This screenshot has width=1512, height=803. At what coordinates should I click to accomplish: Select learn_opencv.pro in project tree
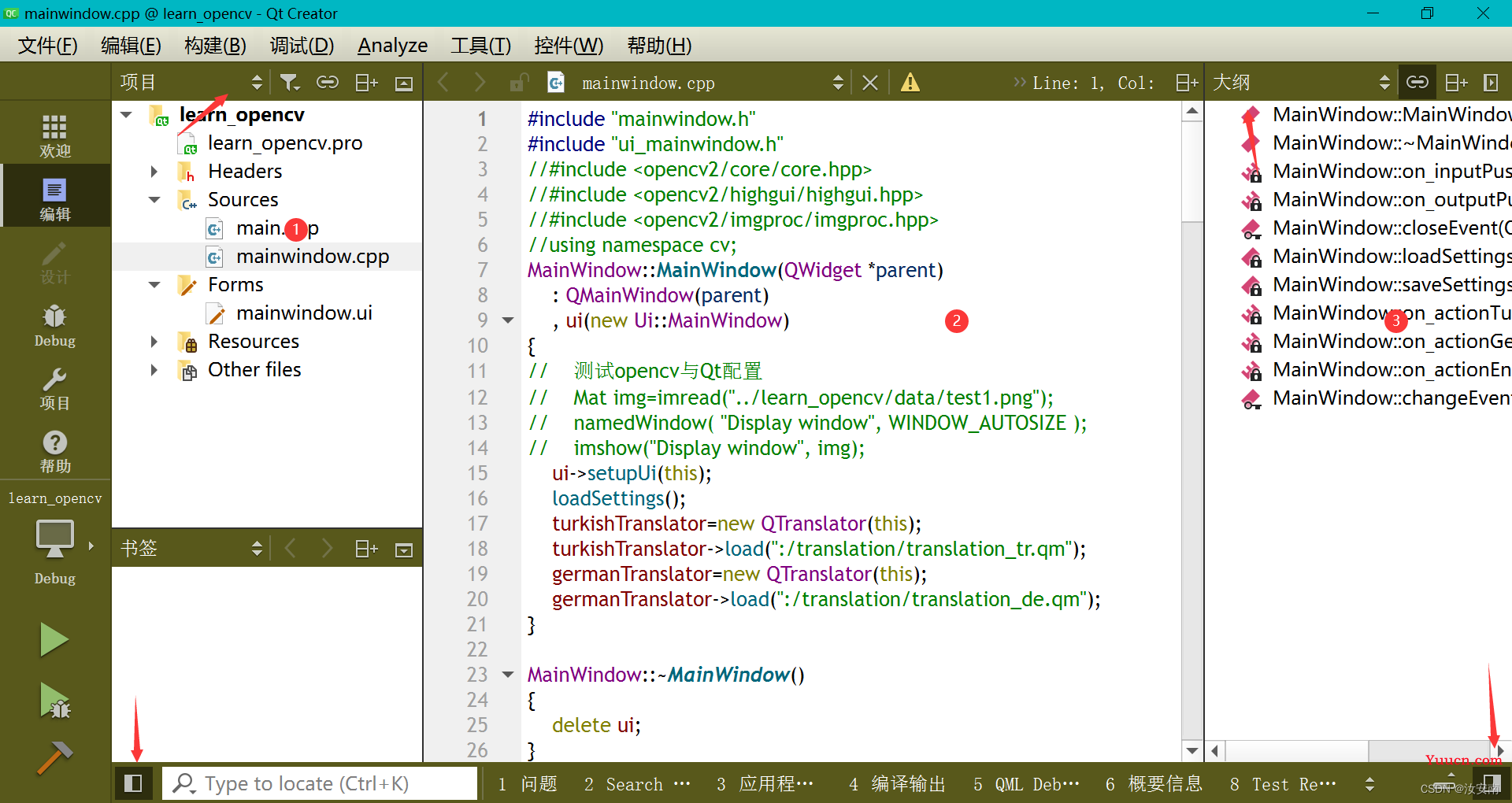pos(285,143)
